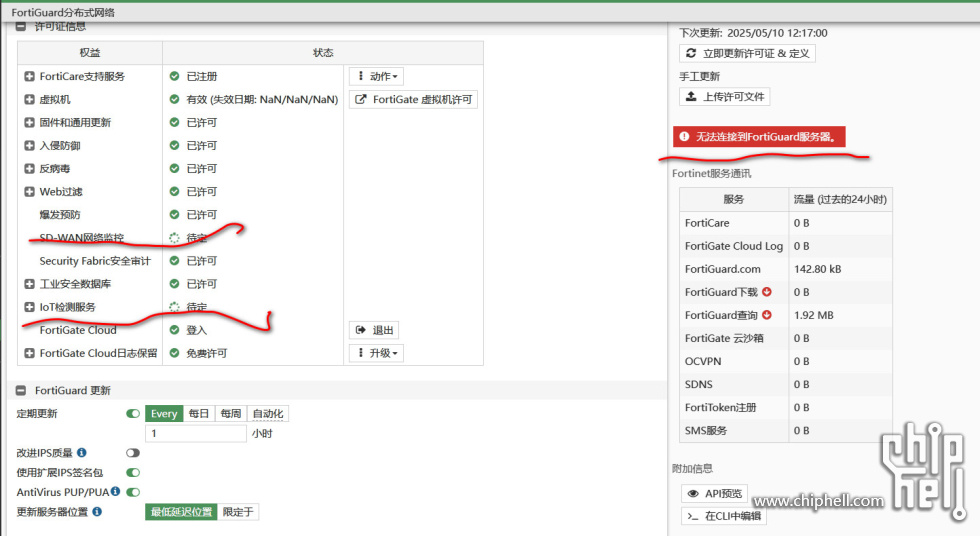Screen dimensions: 980x536
Task: Click the Security Fabric安全审计 row
Action: point(250,261)
